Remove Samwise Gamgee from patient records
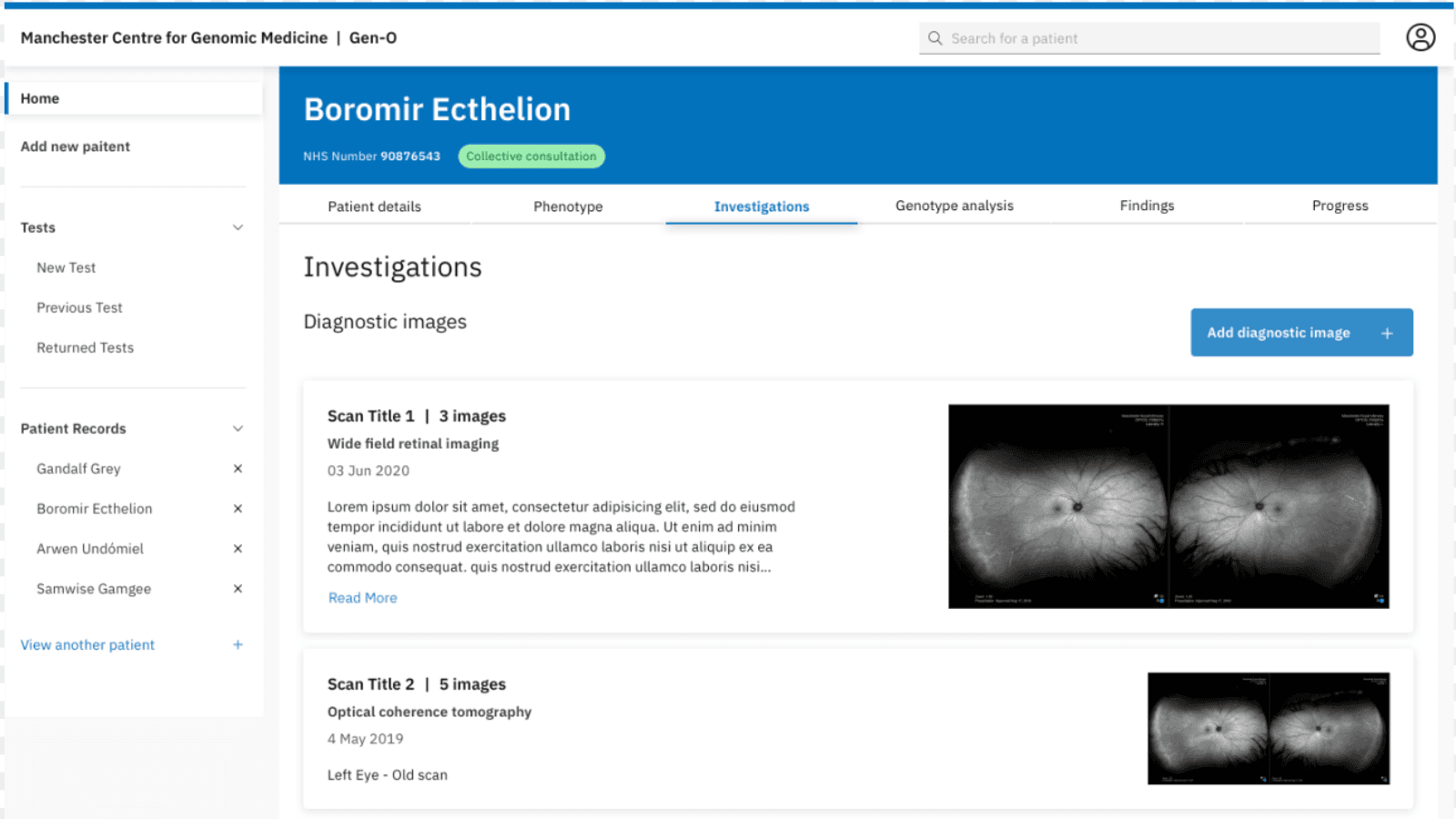Image resolution: width=1456 pixels, height=819 pixels. pyautogui.click(x=238, y=589)
